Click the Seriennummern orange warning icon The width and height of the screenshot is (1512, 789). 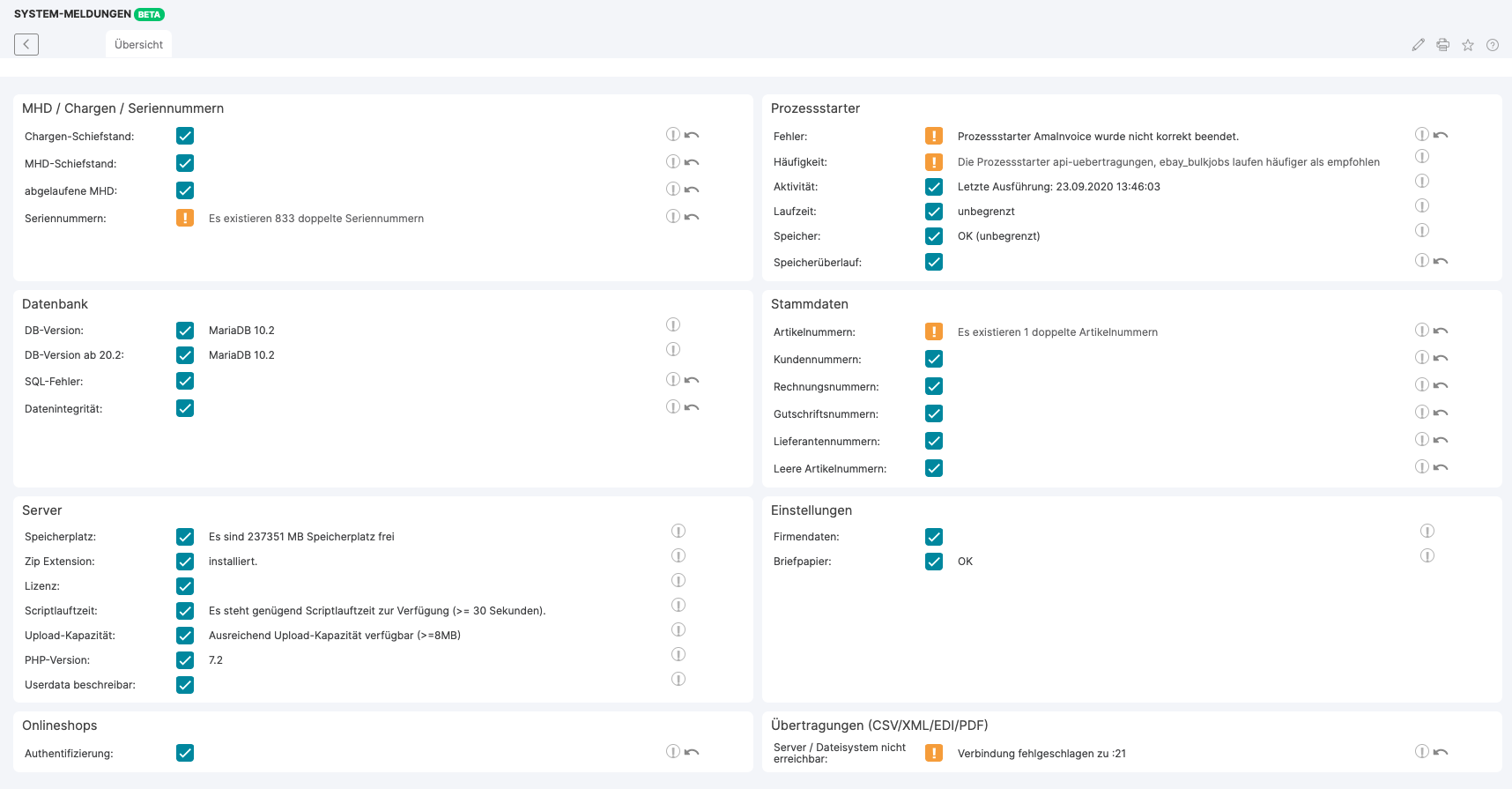[x=185, y=218]
